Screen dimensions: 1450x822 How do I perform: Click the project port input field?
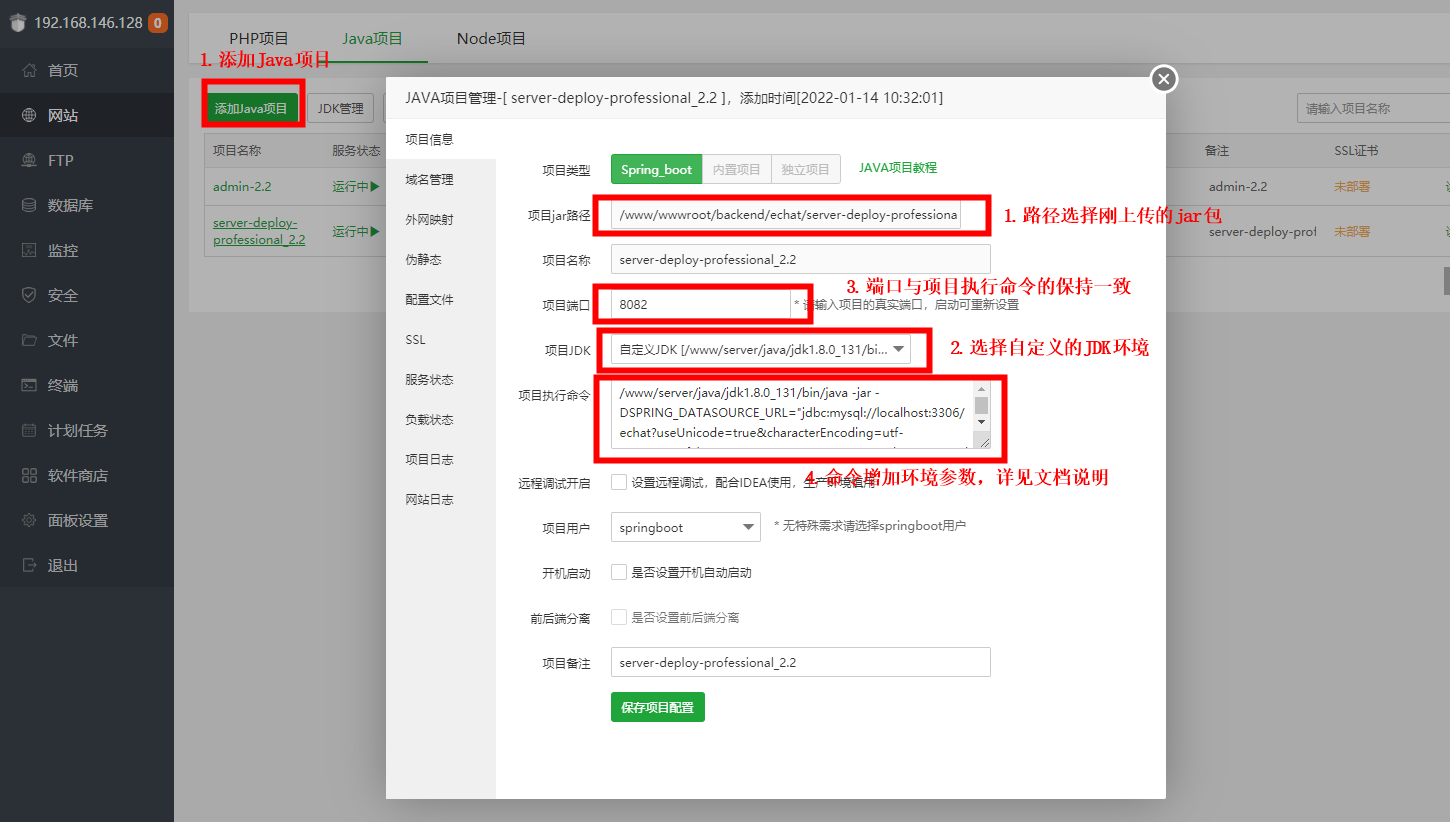700,304
